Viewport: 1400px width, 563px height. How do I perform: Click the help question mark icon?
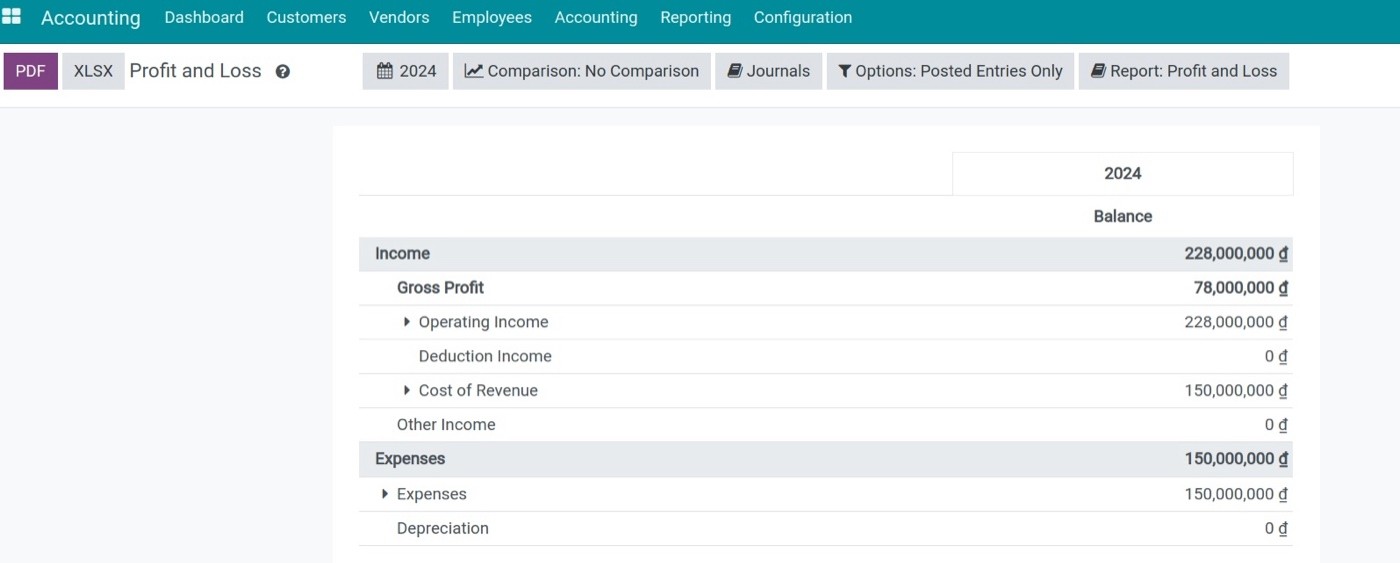[283, 72]
